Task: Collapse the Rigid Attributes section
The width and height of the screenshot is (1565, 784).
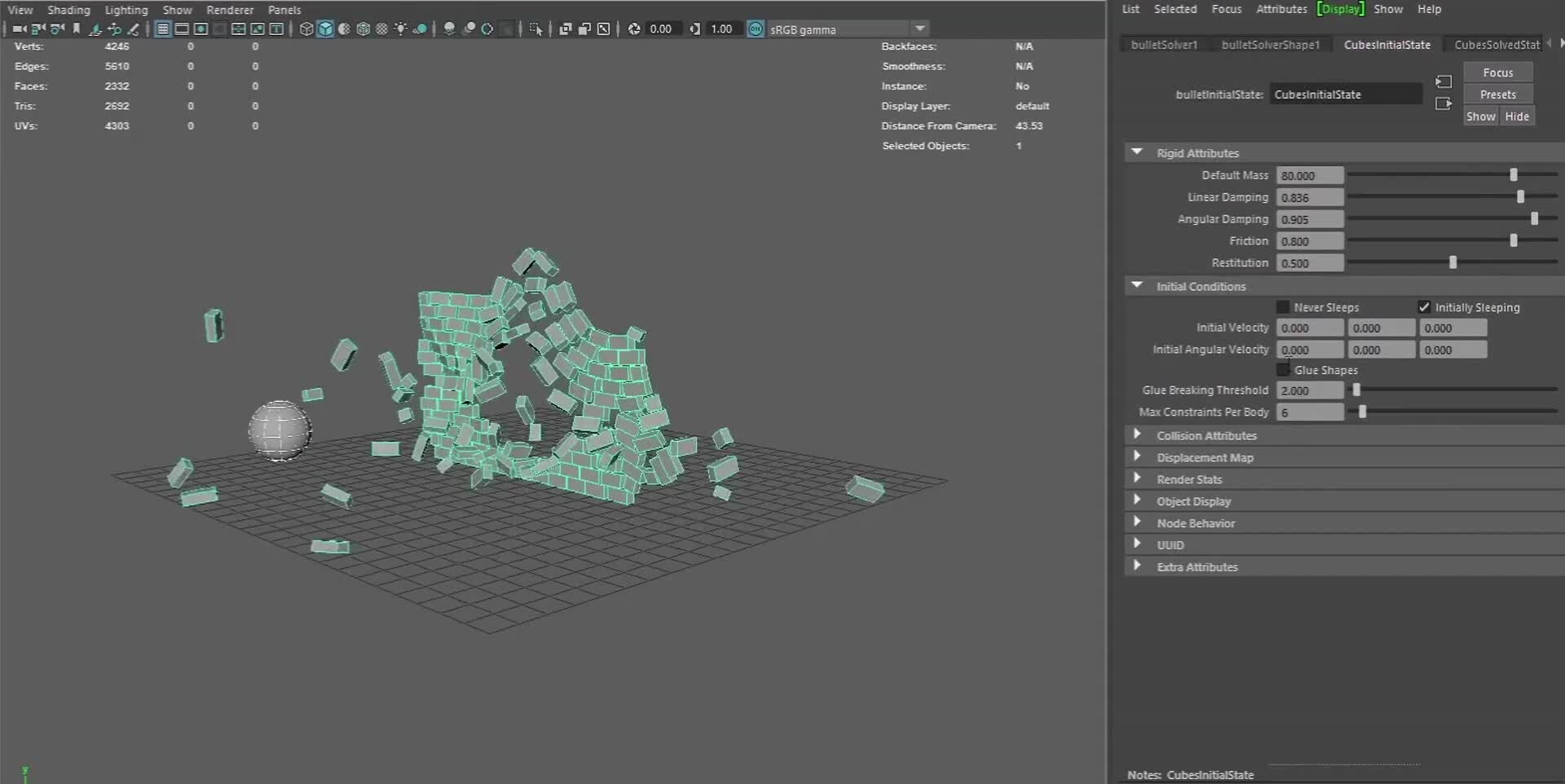Action: point(1137,152)
